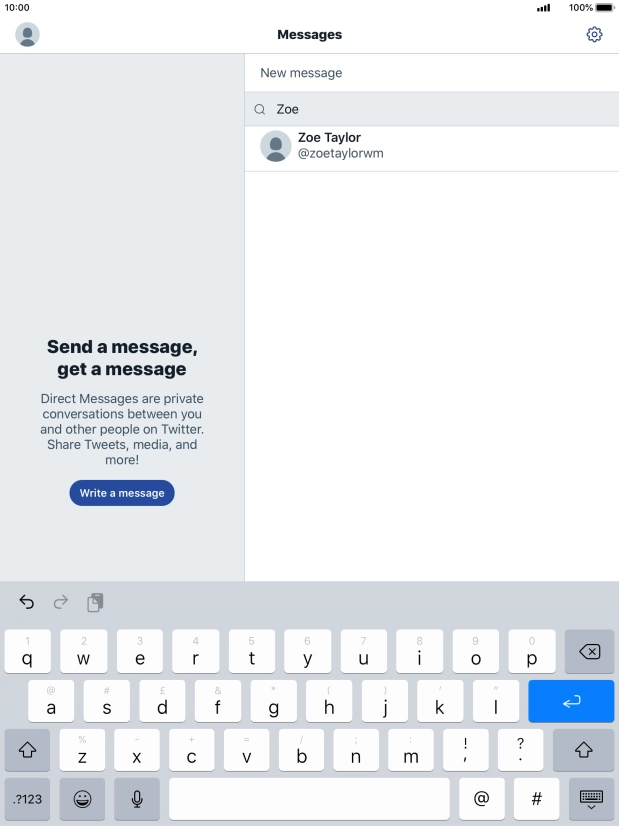
Task: Tap the battery indicator in the status bar
Action: pos(606,8)
